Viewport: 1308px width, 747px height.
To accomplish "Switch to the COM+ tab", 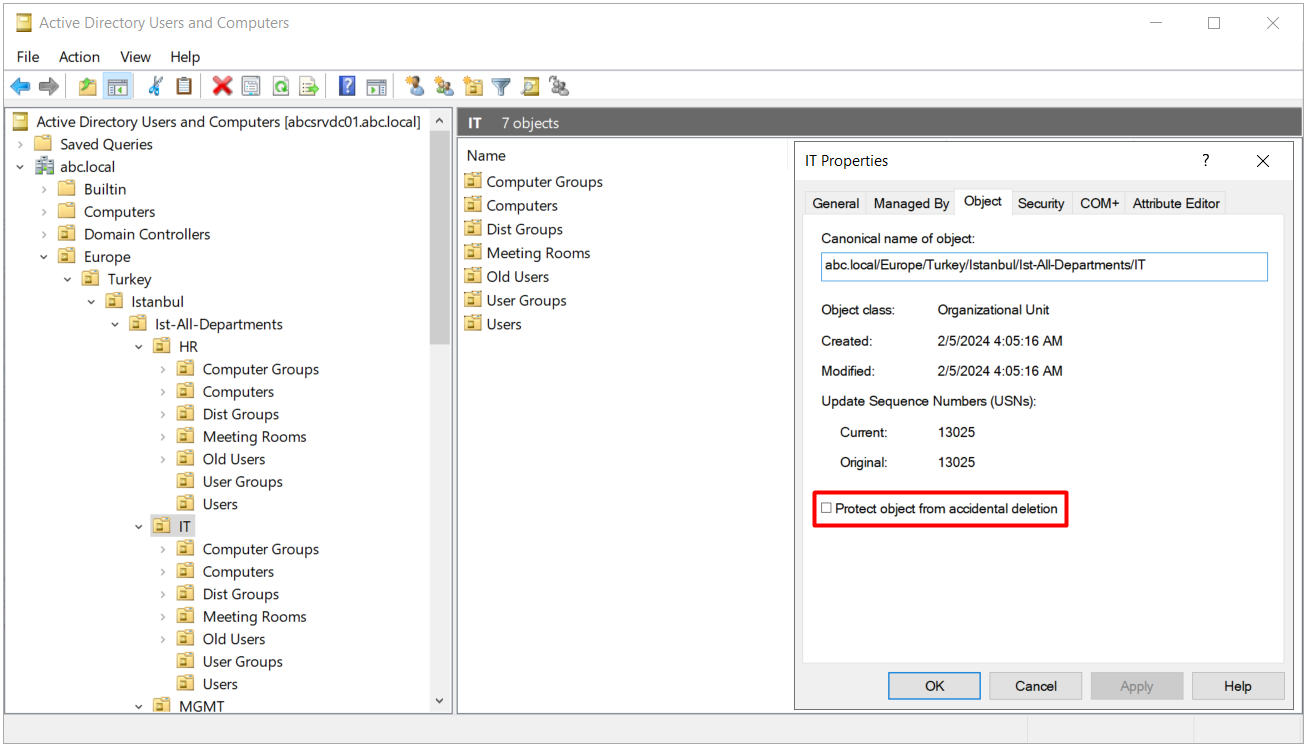I will coord(1099,203).
